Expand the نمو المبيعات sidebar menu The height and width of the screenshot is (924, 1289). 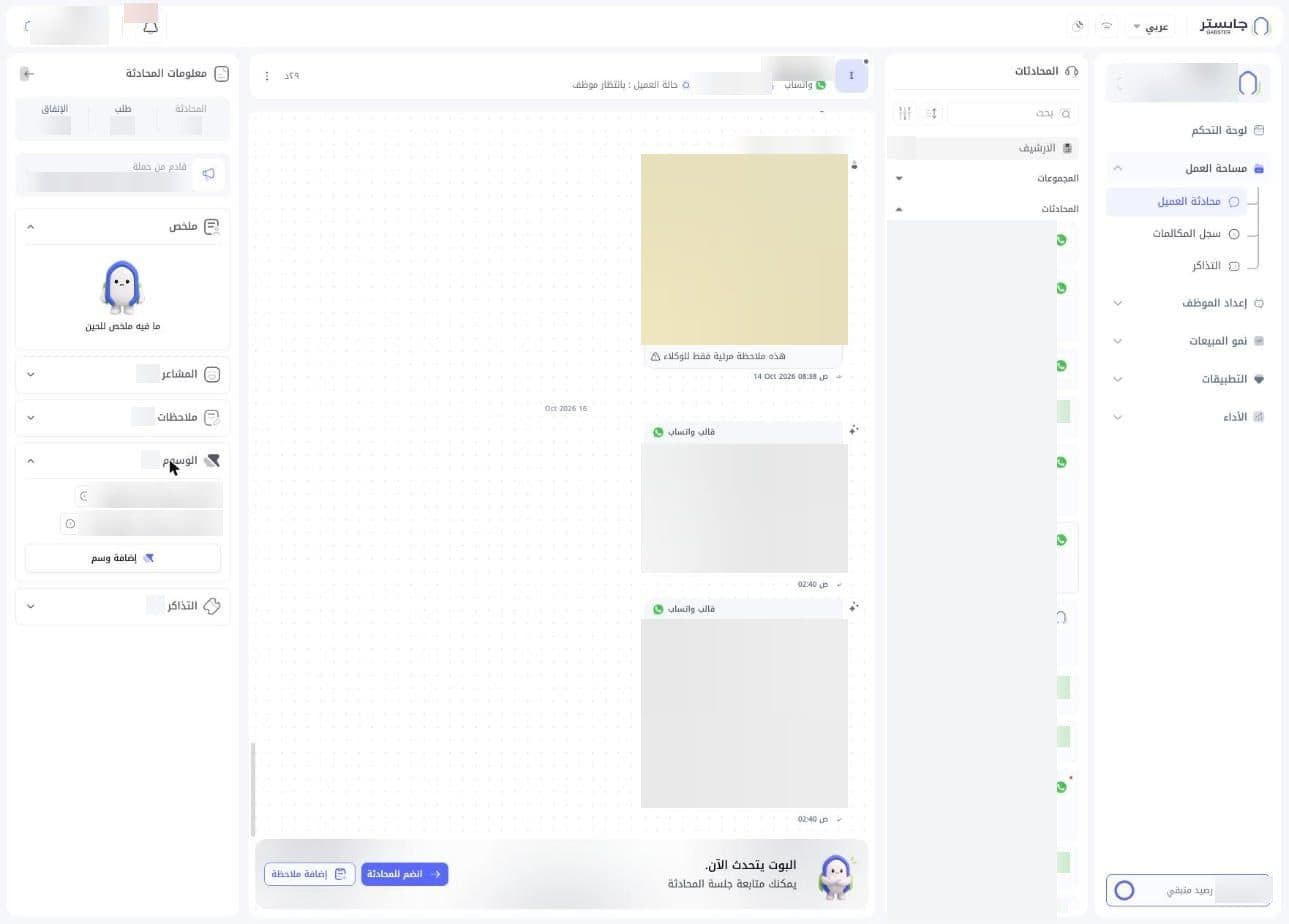coord(1117,341)
